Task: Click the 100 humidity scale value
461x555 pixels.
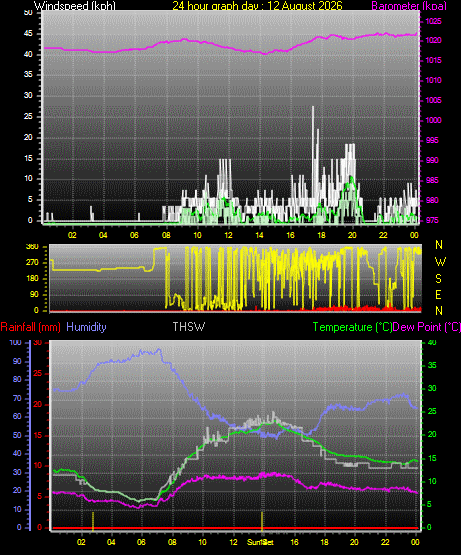Action: pyautogui.click(x=16, y=343)
